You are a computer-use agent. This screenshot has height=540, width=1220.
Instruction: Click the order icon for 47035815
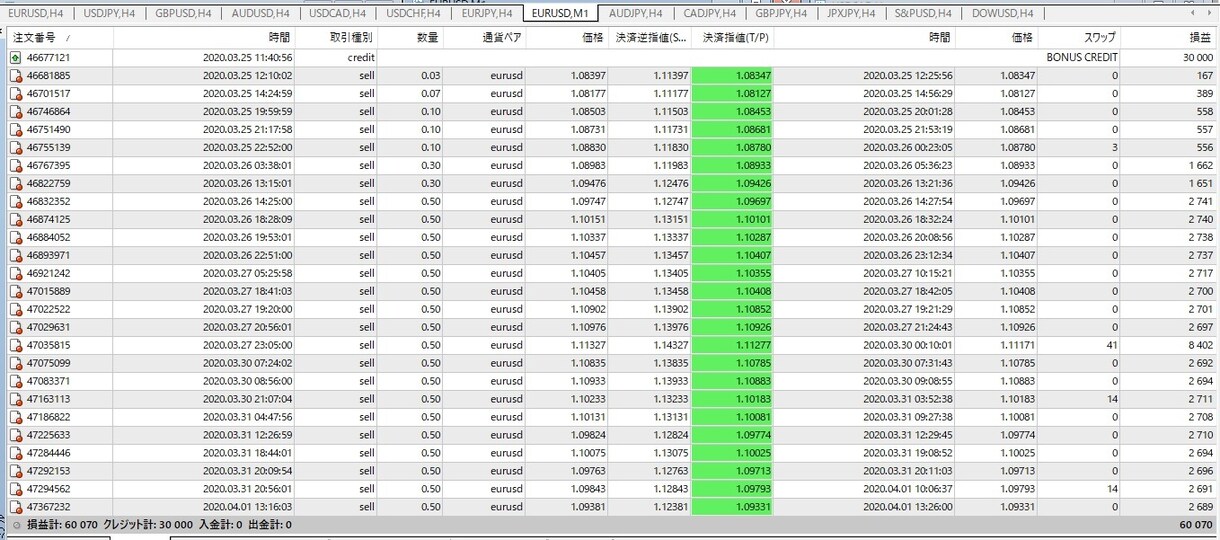15,346
